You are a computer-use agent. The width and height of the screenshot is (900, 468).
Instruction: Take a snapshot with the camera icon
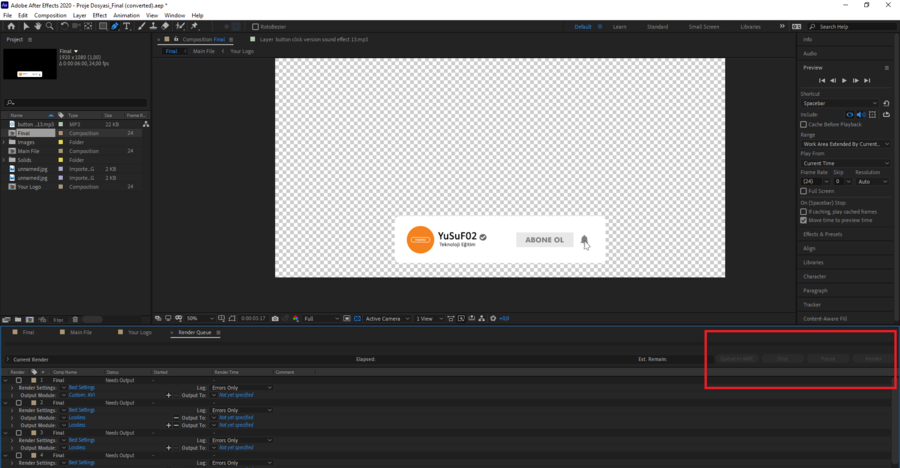point(275,318)
